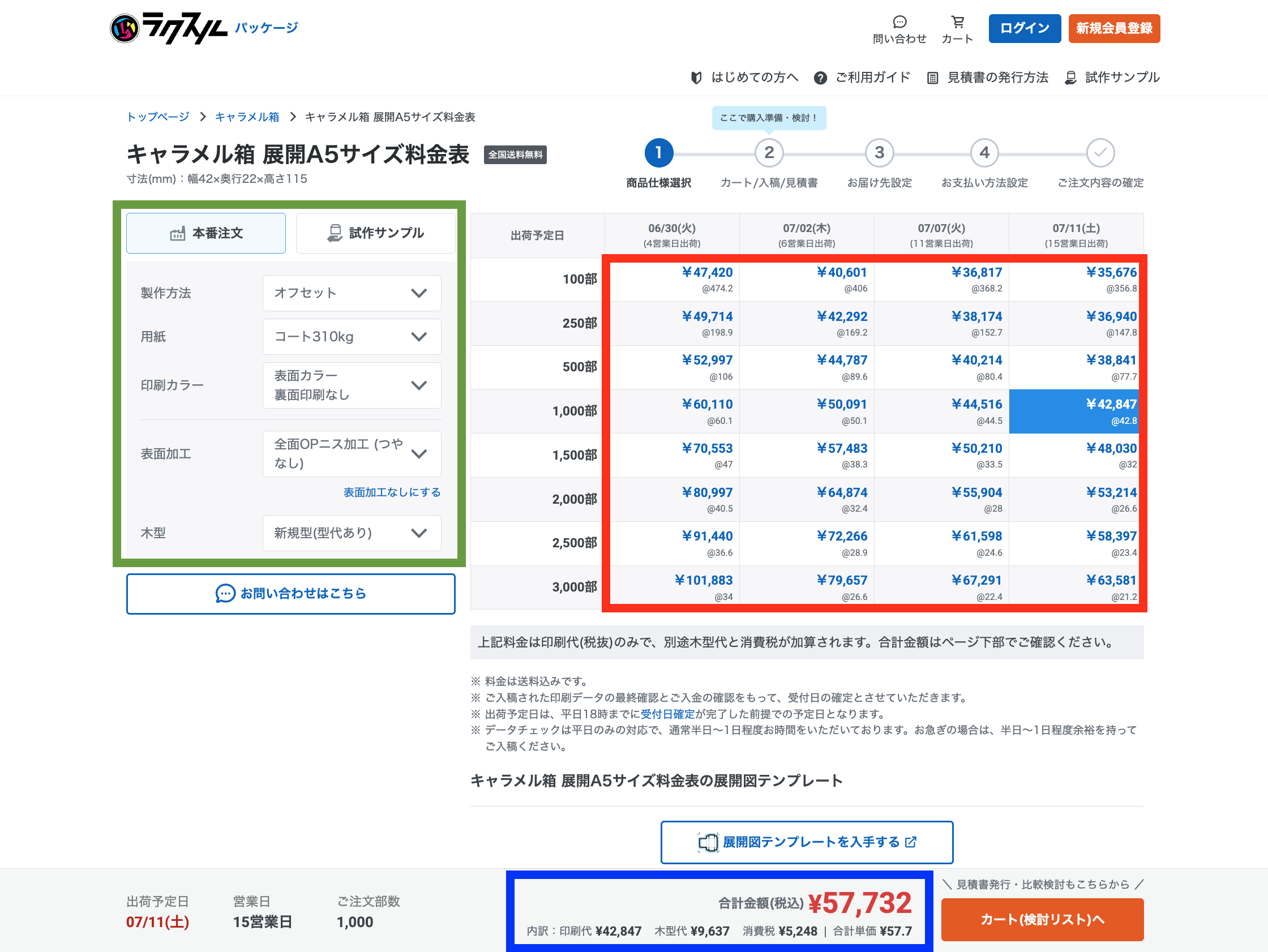Click the 展開図テンプレートを入手する button
The width and height of the screenshot is (1268, 952).
click(807, 842)
